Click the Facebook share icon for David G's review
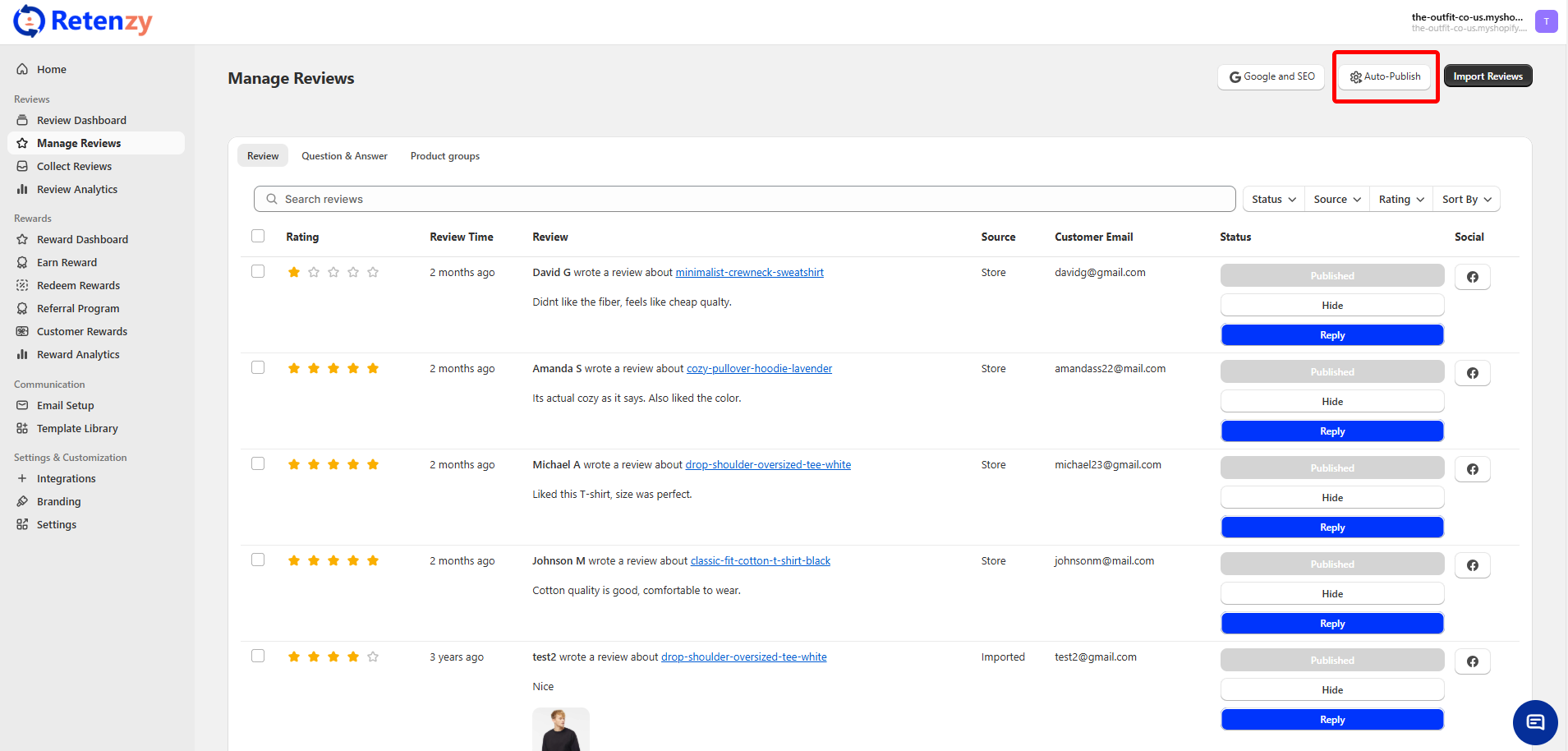 coord(1472,277)
